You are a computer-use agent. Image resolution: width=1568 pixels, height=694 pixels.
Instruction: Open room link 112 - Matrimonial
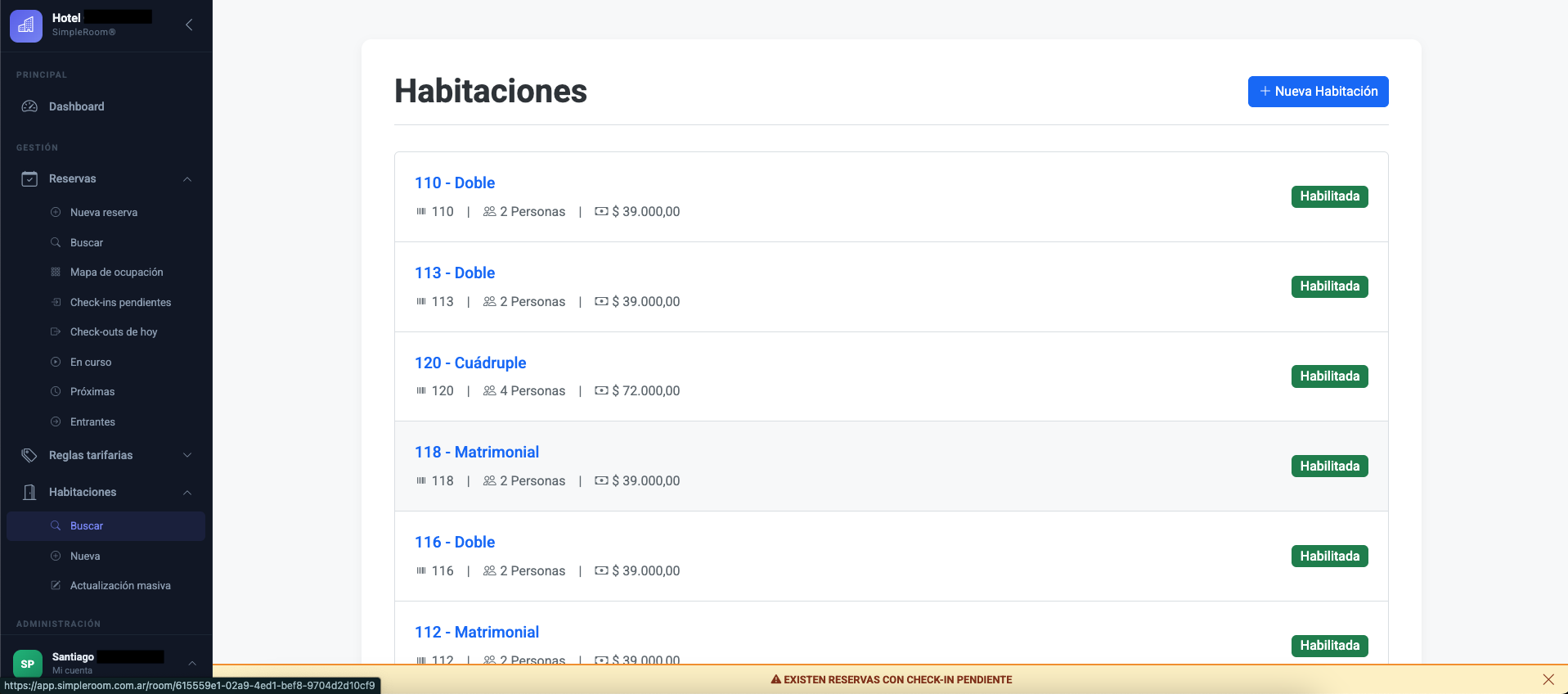click(477, 632)
